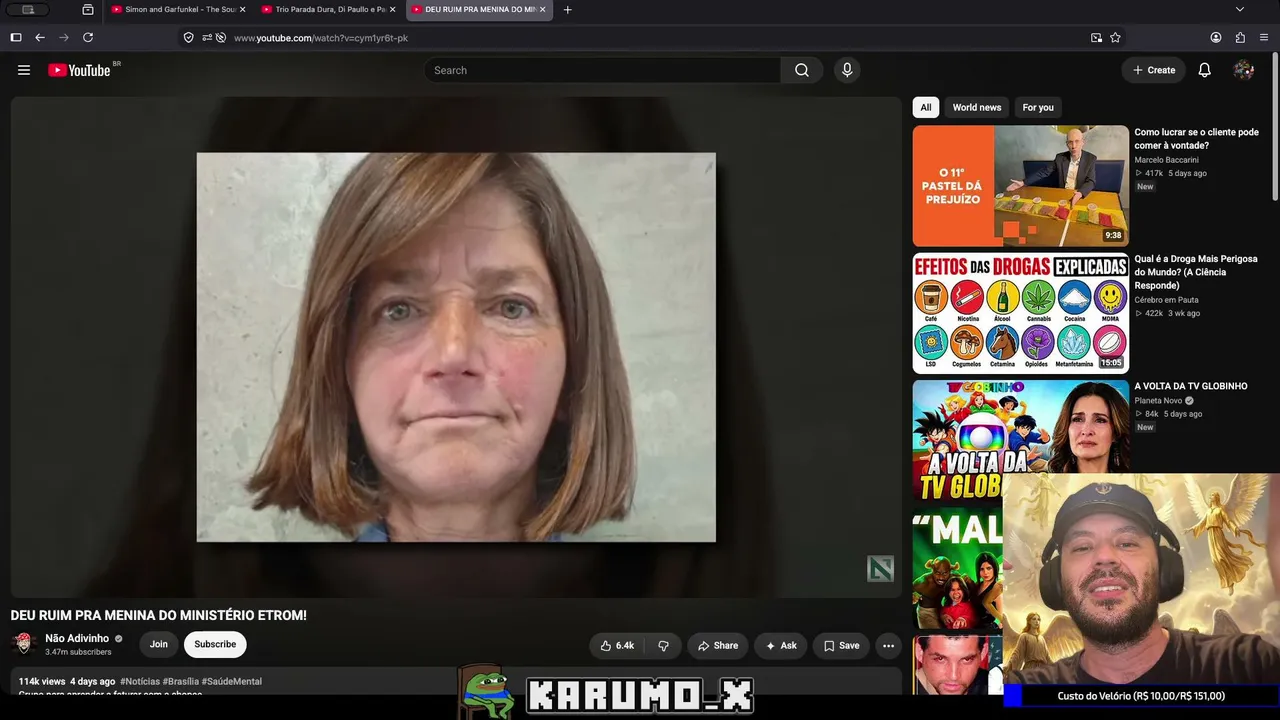Image resolution: width=1280 pixels, height=720 pixels.
Task: Open the browser profile account icon
Action: coord(1216,37)
